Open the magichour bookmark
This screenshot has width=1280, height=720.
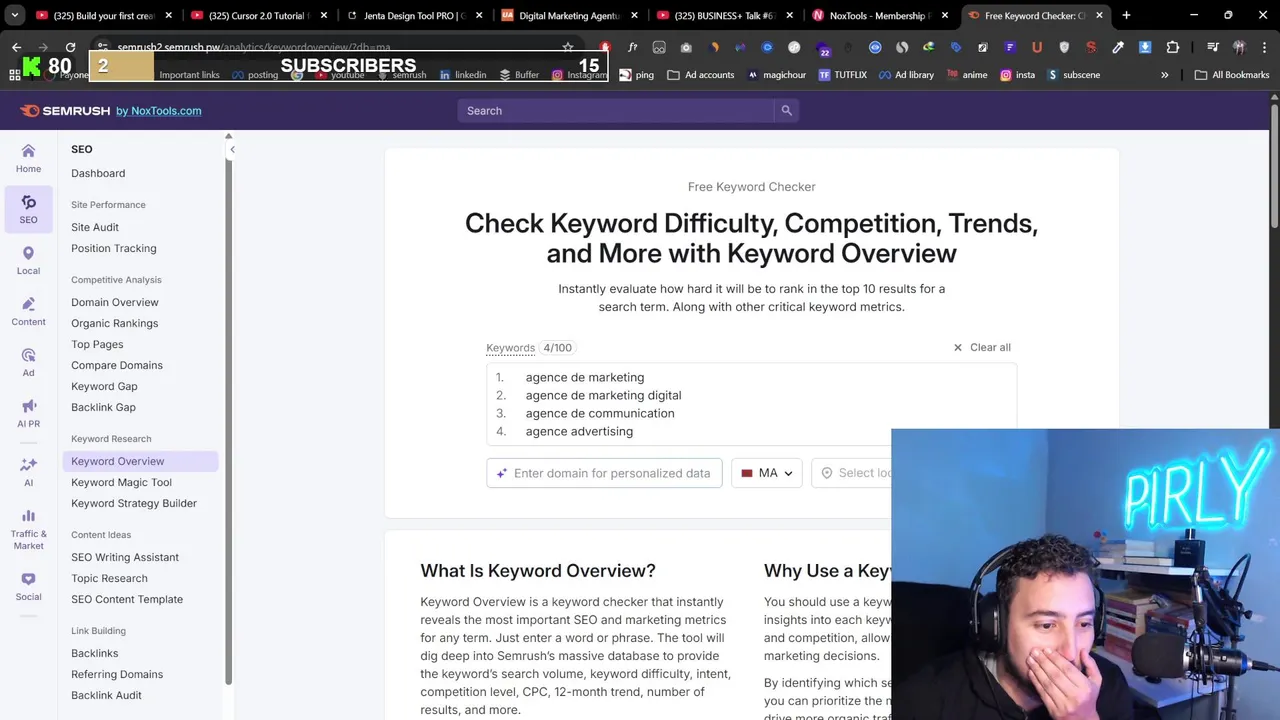coord(776,75)
